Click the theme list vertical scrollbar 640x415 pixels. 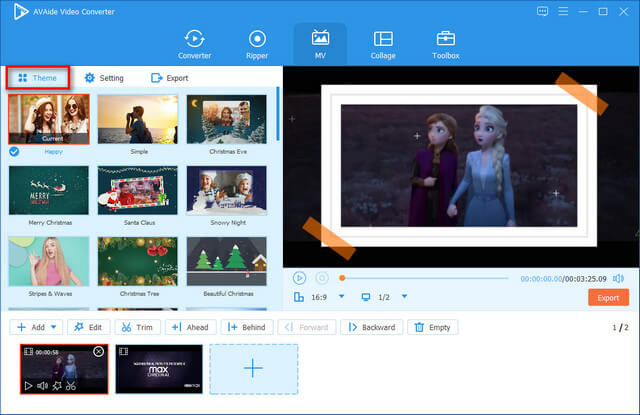click(278, 114)
